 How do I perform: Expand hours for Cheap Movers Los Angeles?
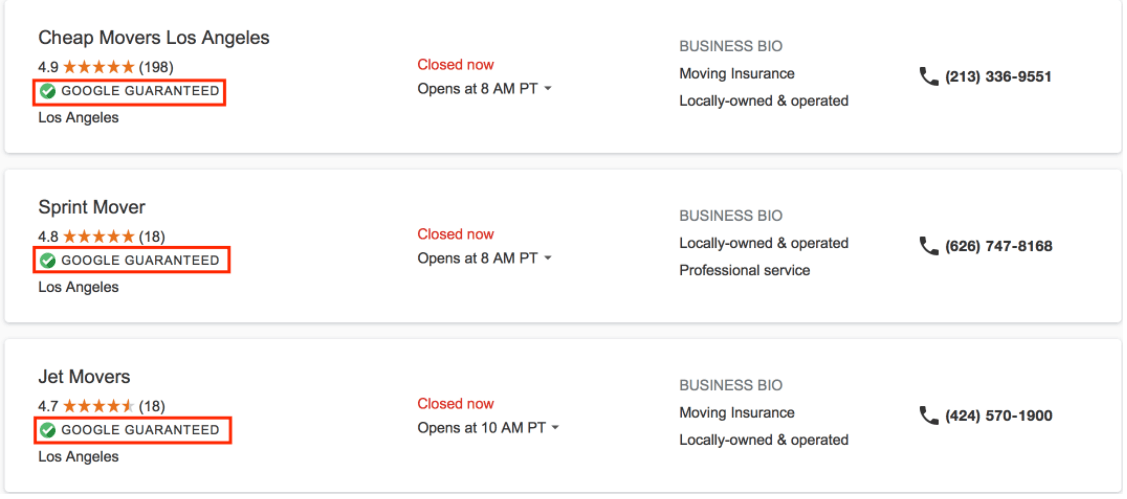(x=548, y=89)
